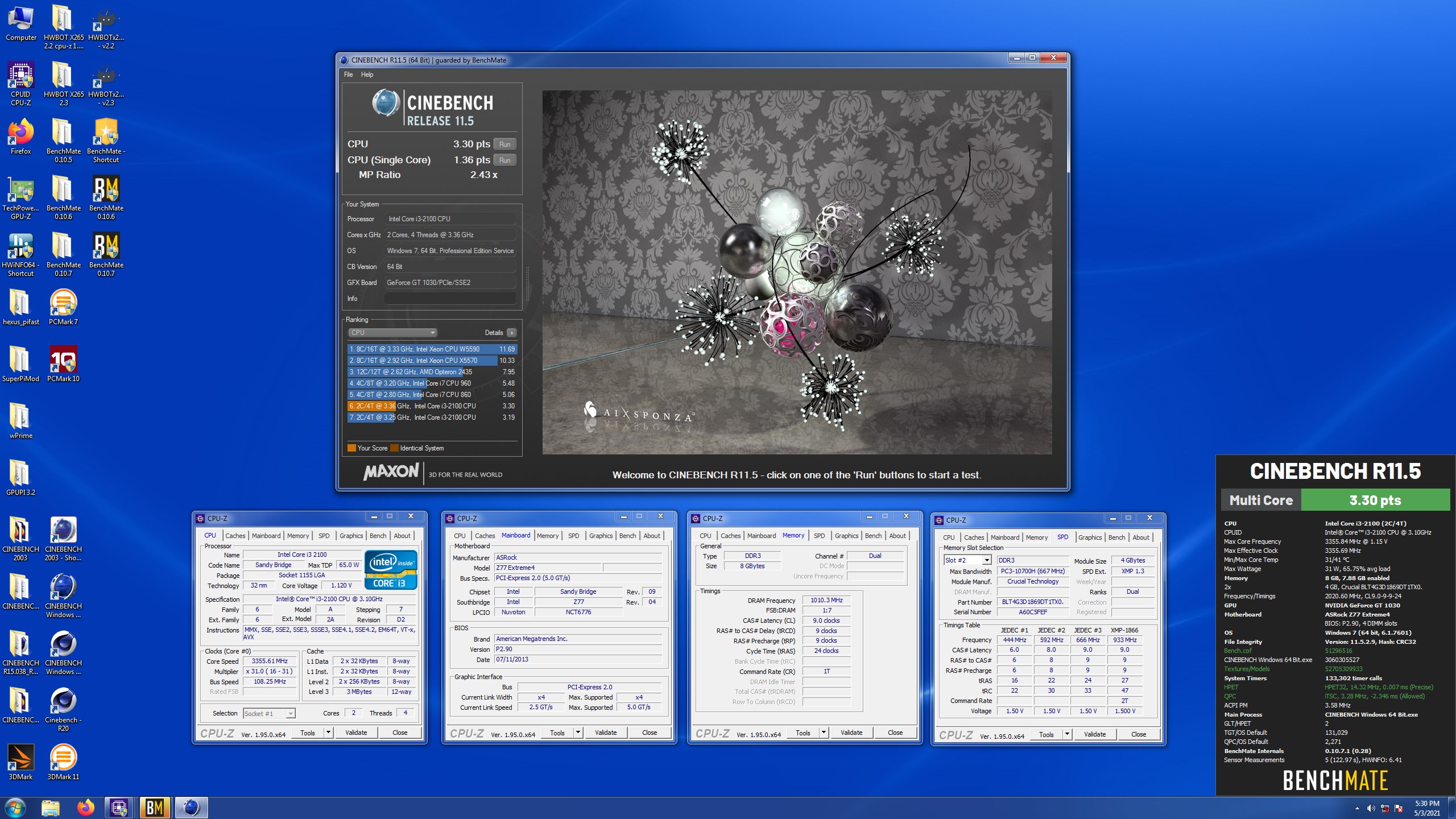This screenshot has height=819, width=1456.
Task: Switch to Caches tab in CPU-Z CPU window
Action: click(235, 536)
